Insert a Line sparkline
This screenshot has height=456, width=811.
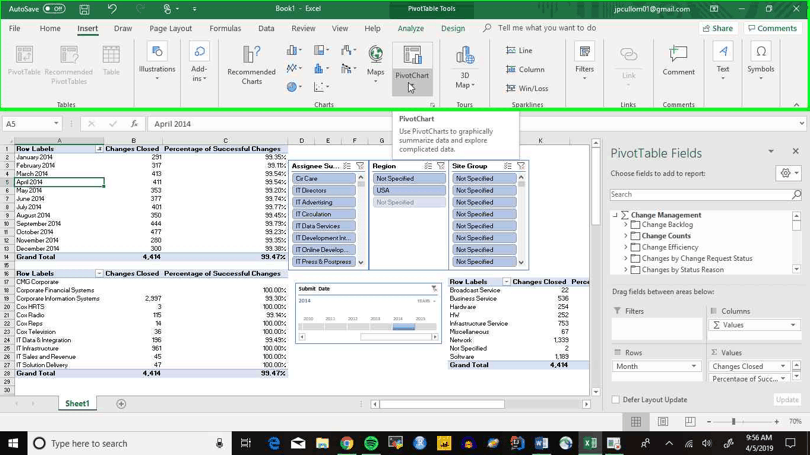[x=519, y=50]
